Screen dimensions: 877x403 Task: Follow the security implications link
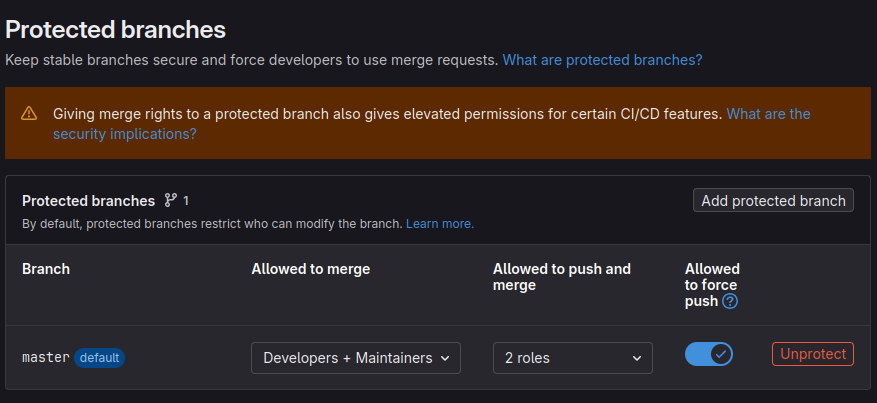tap(125, 134)
